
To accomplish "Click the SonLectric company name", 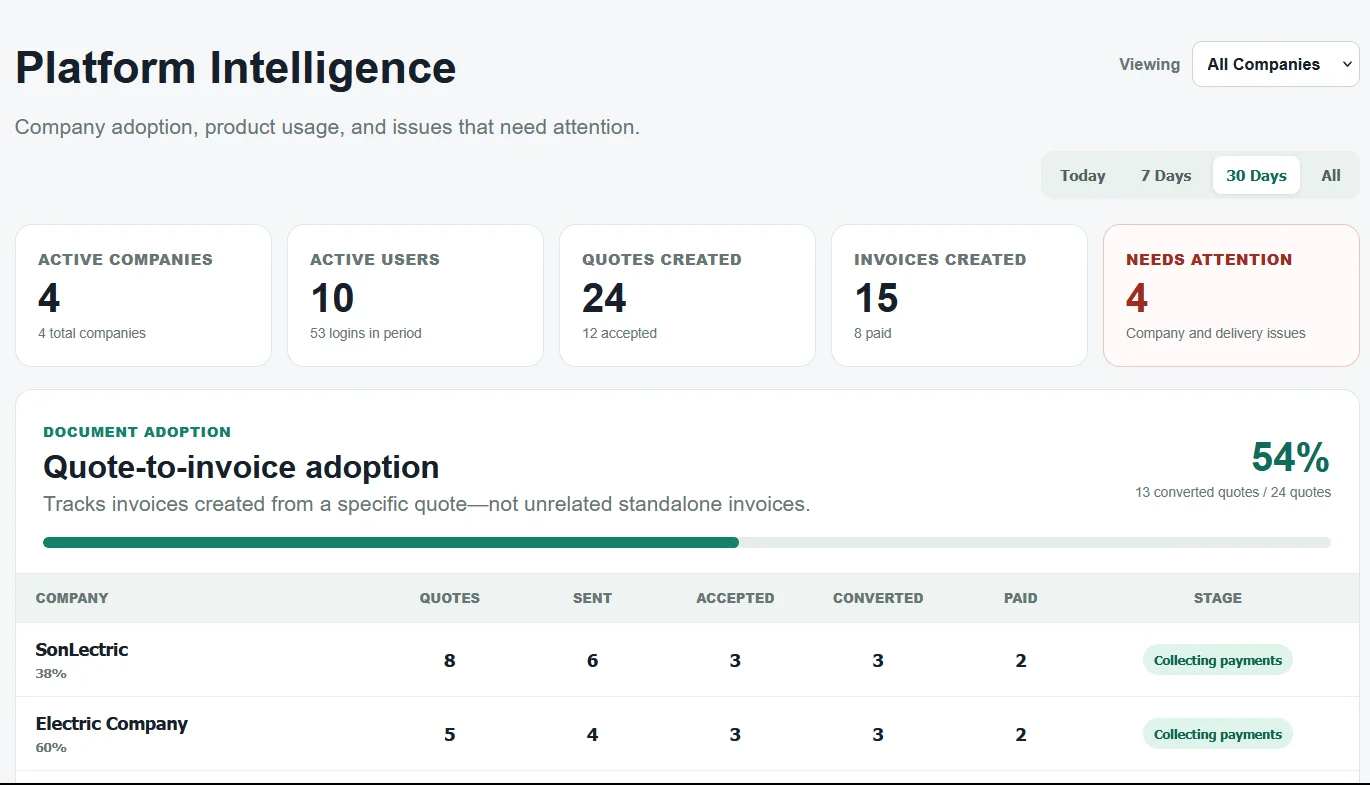I will 82,649.
